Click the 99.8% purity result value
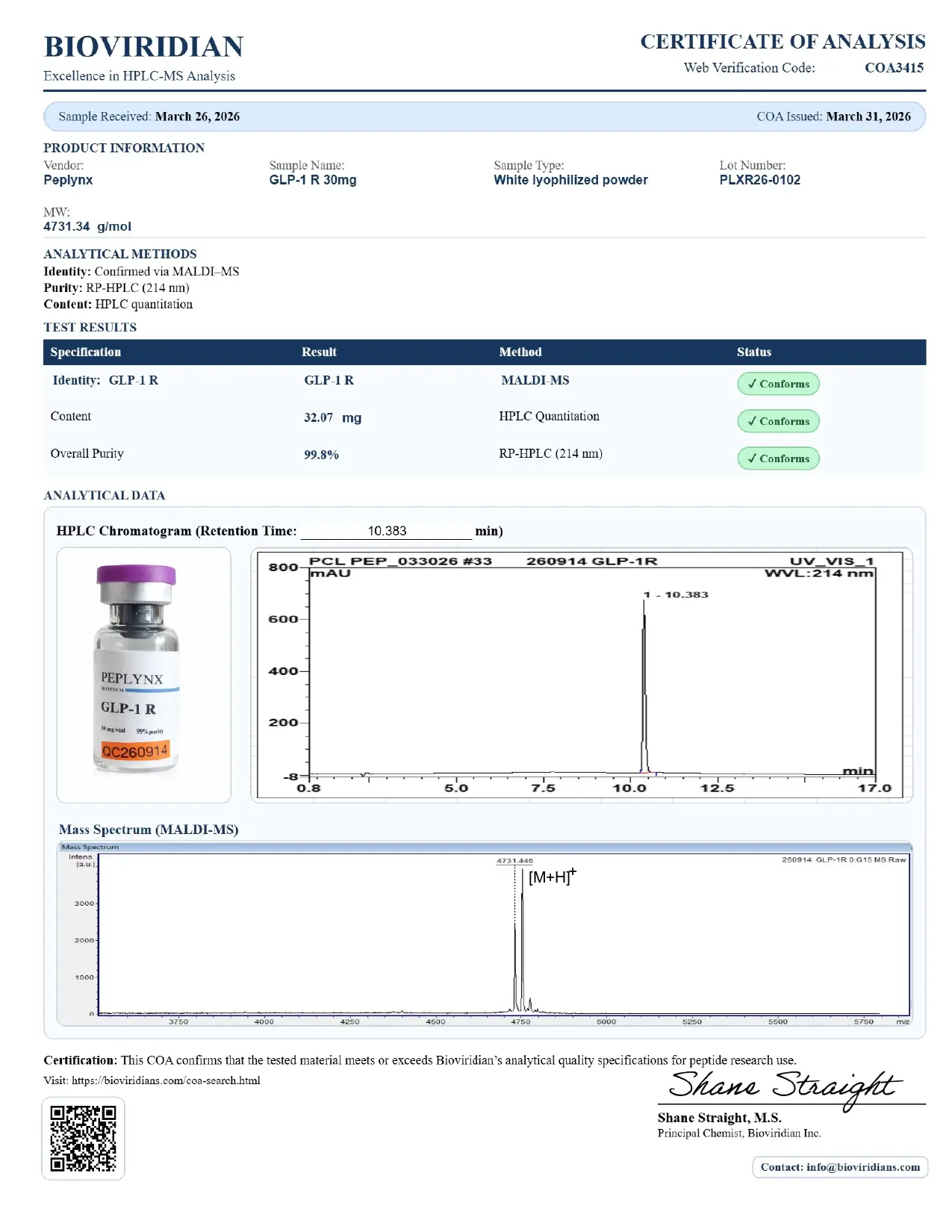The width and height of the screenshot is (952, 1232). [321, 455]
